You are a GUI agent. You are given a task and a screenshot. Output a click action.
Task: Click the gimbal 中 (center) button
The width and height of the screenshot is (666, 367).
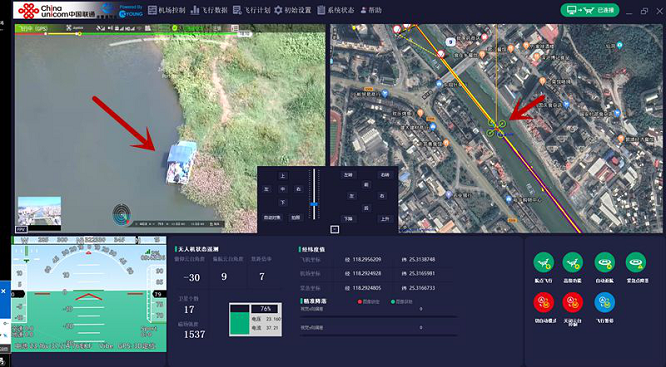pyautogui.click(x=282, y=189)
